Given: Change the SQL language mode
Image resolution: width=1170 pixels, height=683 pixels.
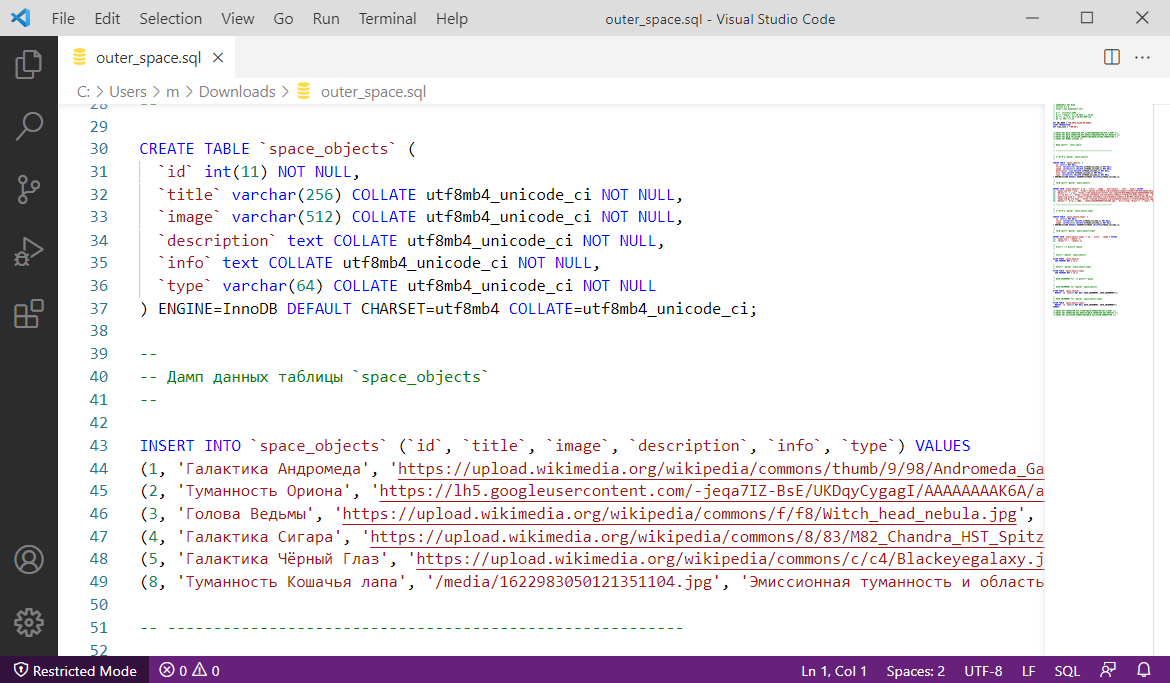Looking at the screenshot, I should (x=1066, y=671).
